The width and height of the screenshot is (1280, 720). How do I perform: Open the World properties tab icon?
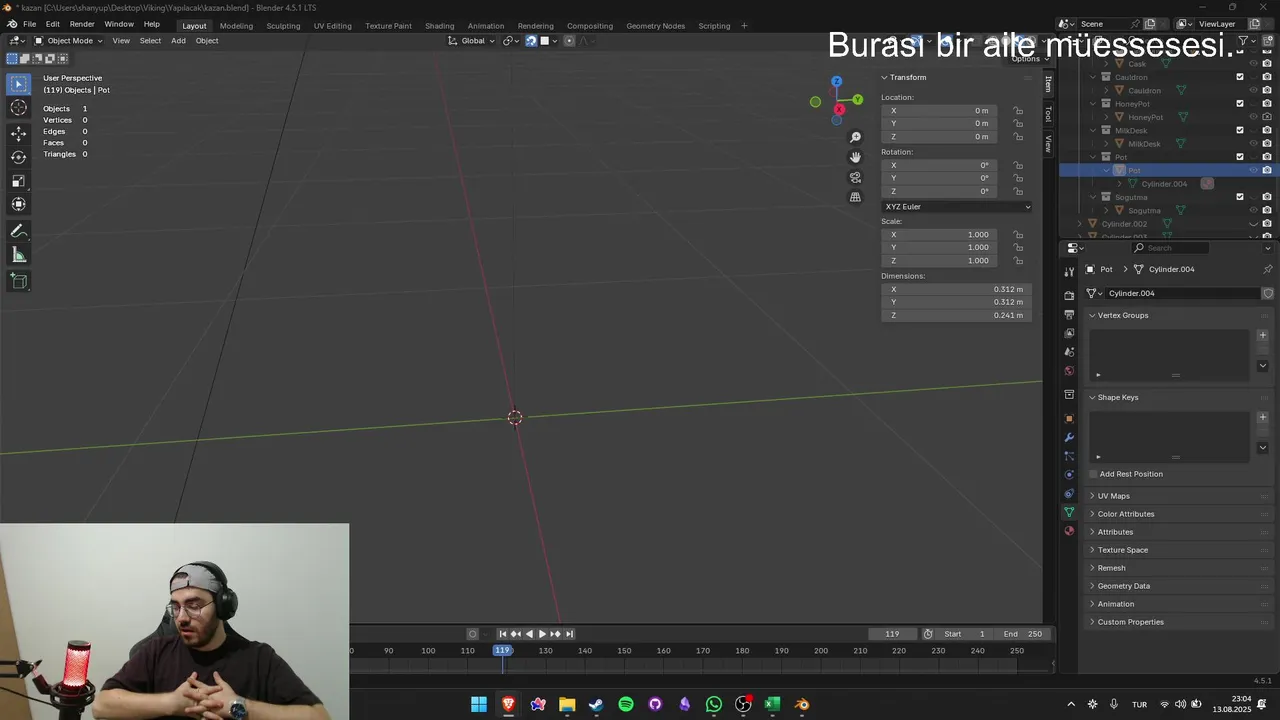[x=1069, y=371]
